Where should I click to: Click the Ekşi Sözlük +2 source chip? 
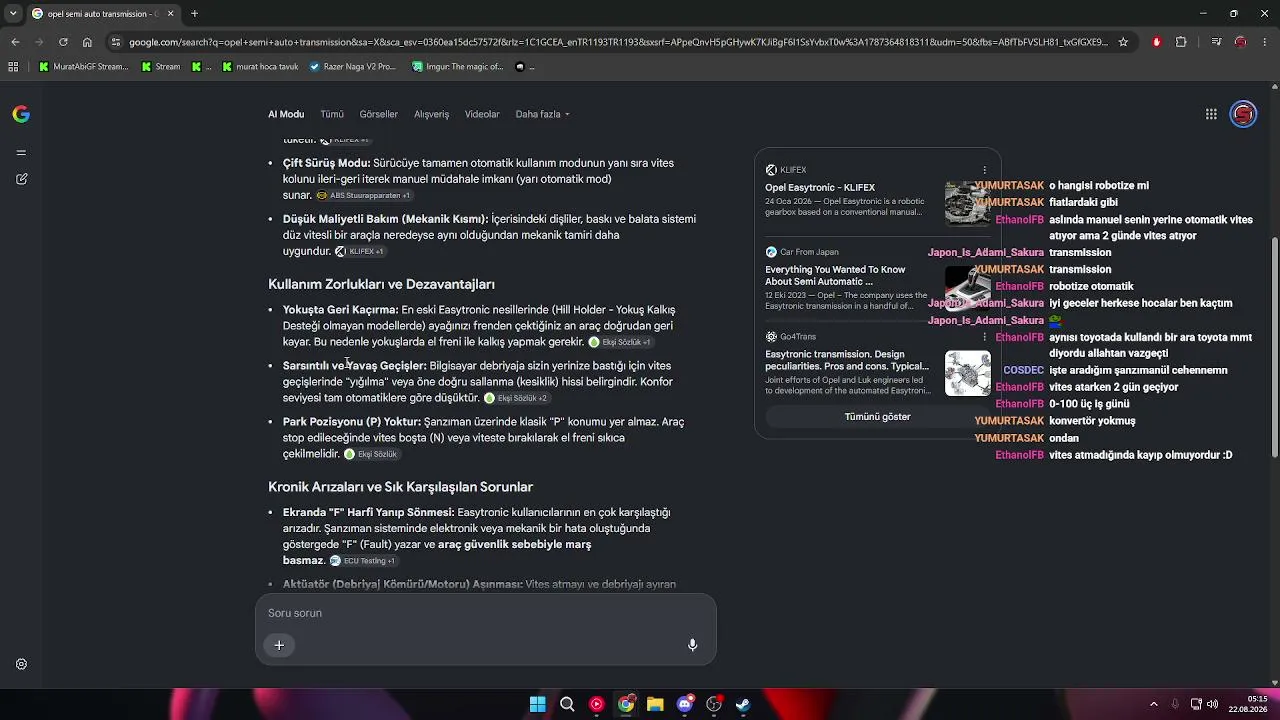point(516,398)
